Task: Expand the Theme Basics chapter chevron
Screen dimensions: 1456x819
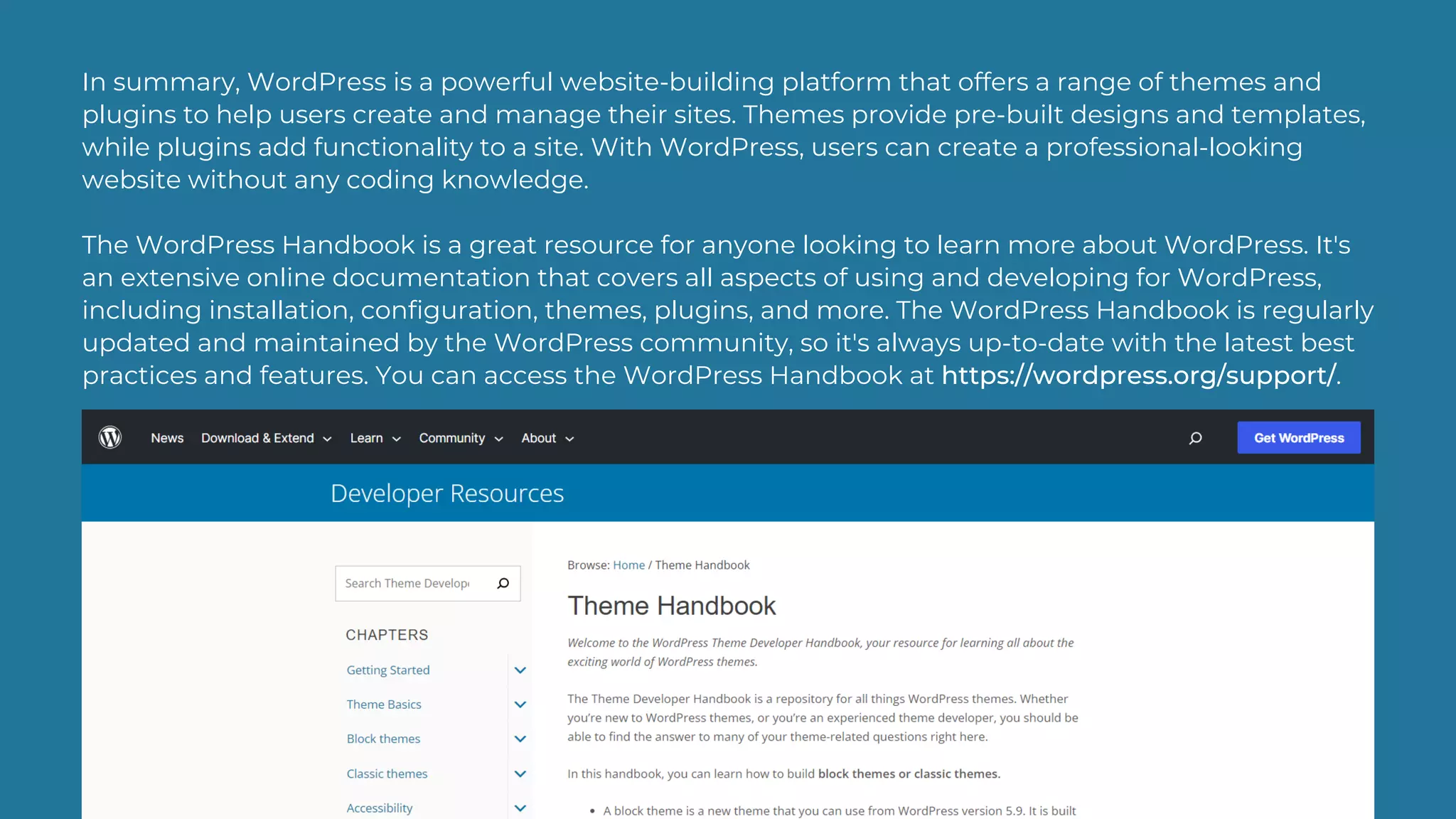Action: (x=520, y=705)
